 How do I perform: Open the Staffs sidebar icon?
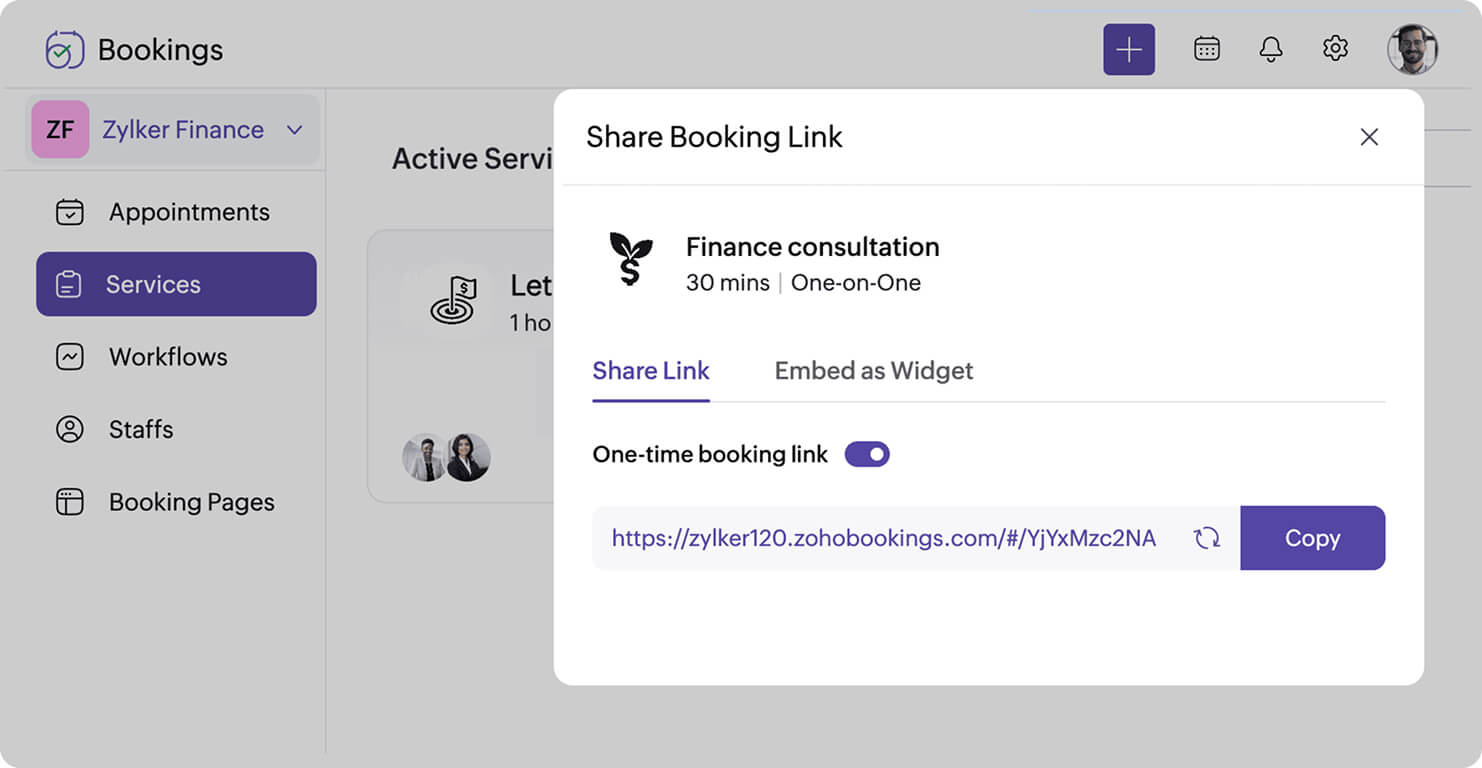click(70, 429)
